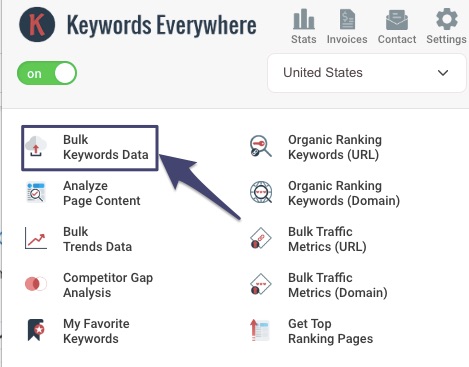
Task: Click the Bulk Trends Data chart icon
Action: point(36,238)
